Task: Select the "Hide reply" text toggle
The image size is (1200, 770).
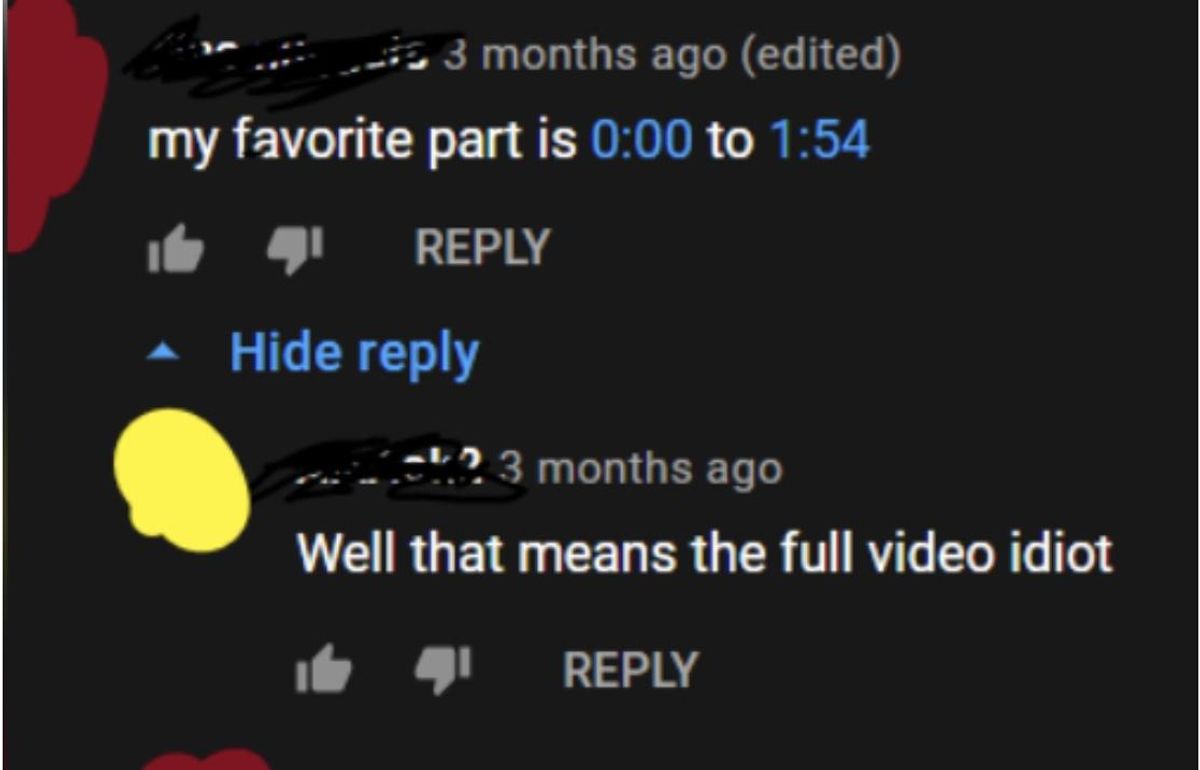Action: coord(354,354)
